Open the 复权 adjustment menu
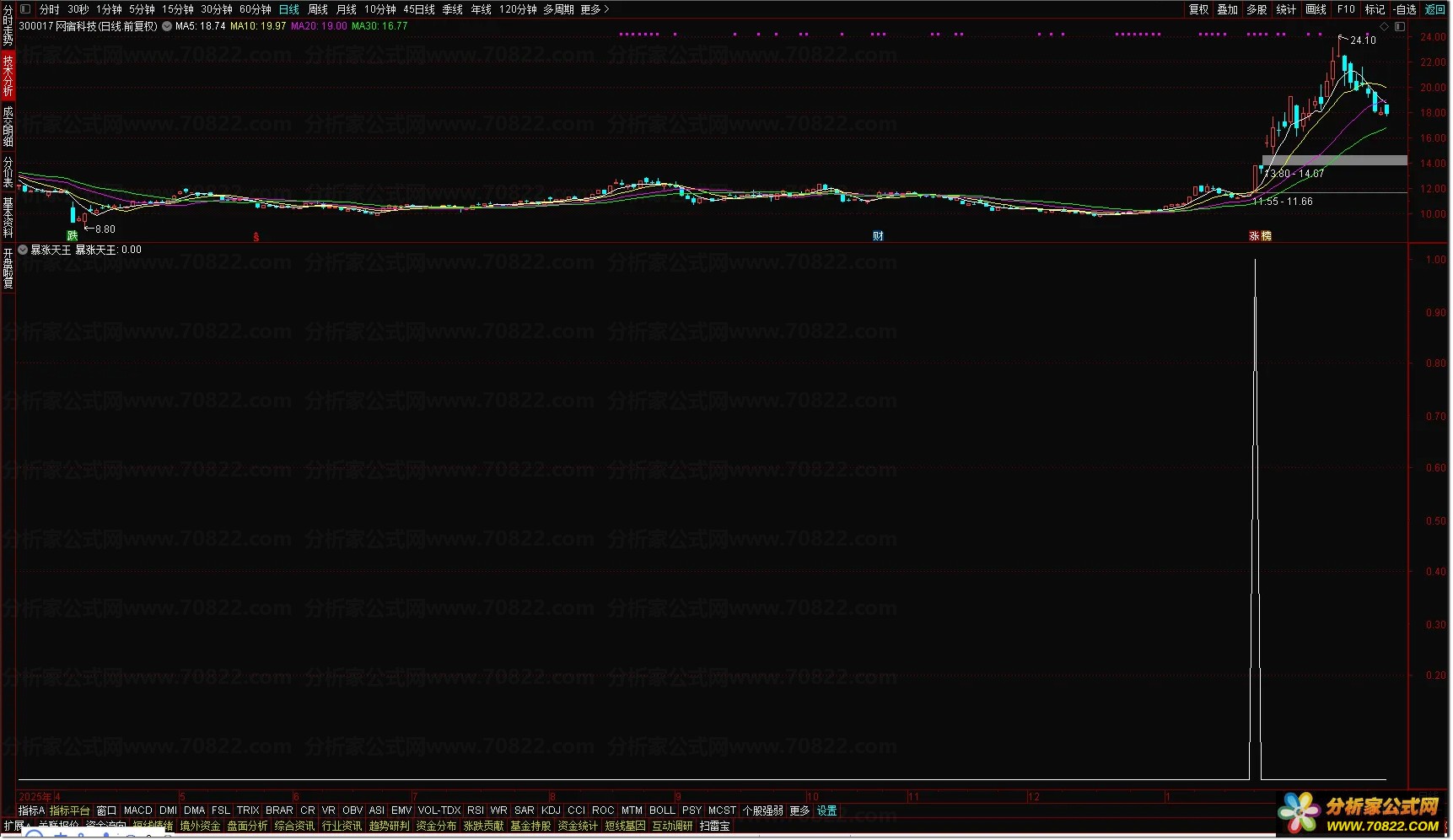 tap(1198, 9)
